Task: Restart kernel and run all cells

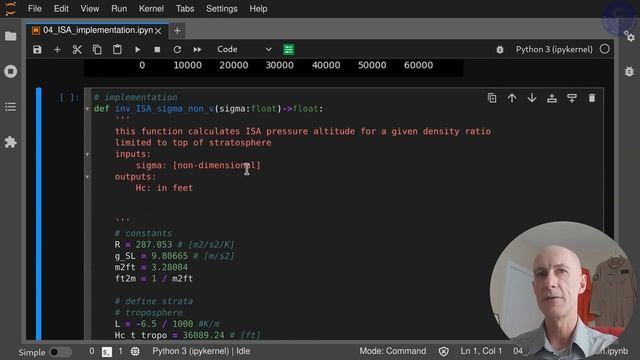Action: (x=197, y=49)
